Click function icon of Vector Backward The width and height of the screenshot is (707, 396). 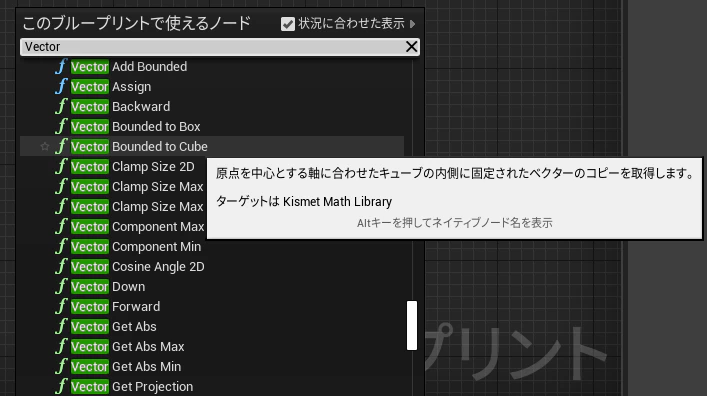pos(61,106)
